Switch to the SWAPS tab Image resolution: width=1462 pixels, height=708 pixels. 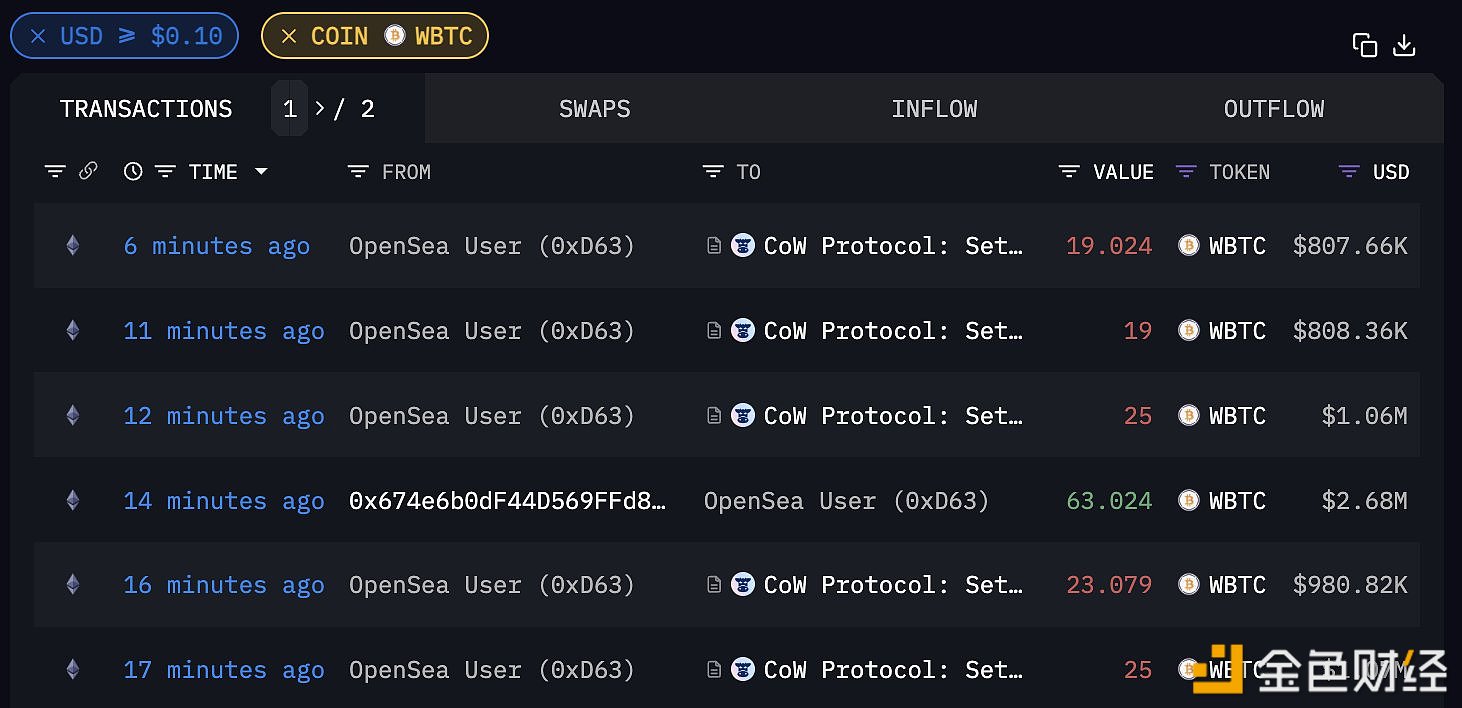[x=594, y=109]
